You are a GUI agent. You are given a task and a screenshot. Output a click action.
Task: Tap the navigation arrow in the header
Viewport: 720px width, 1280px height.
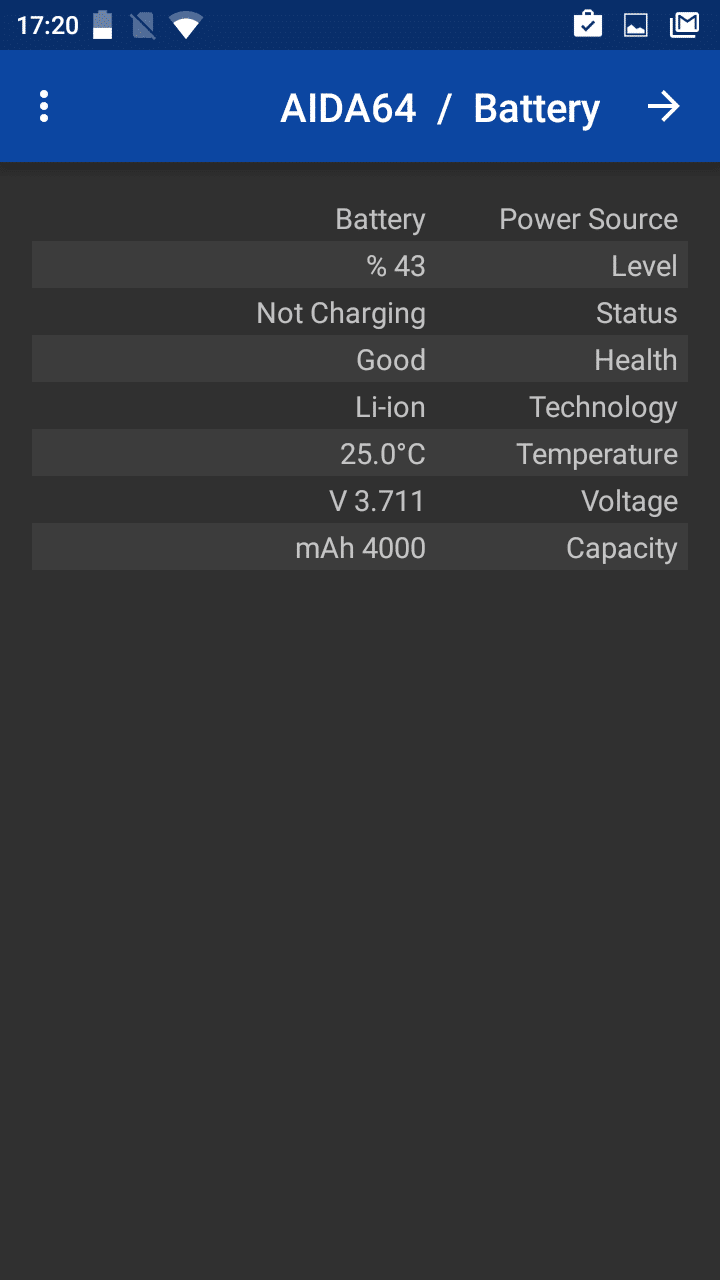tap(663, 107)
